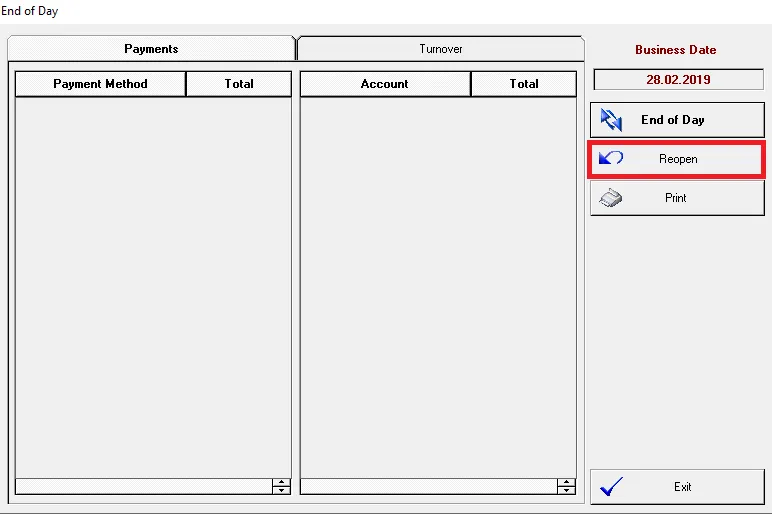Screen dimensions: 772x514
Task: Click down arrow of Account list stepper
Action: pyautogui.click(x=566, y=490)
